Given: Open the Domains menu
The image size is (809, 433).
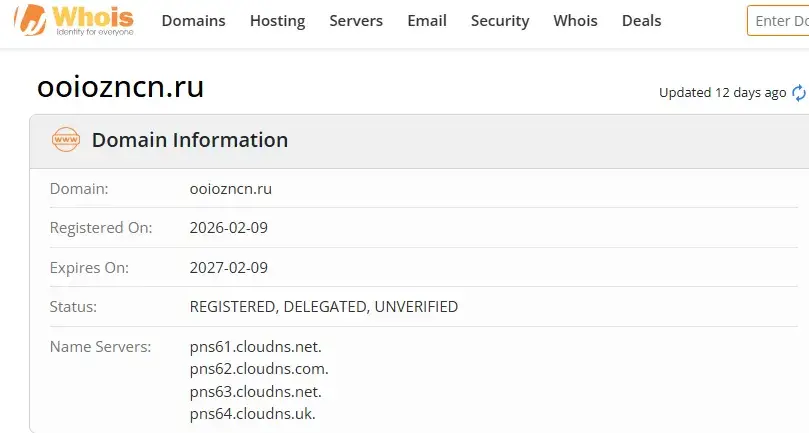Looking at the screenshot, I should point(193,21).
